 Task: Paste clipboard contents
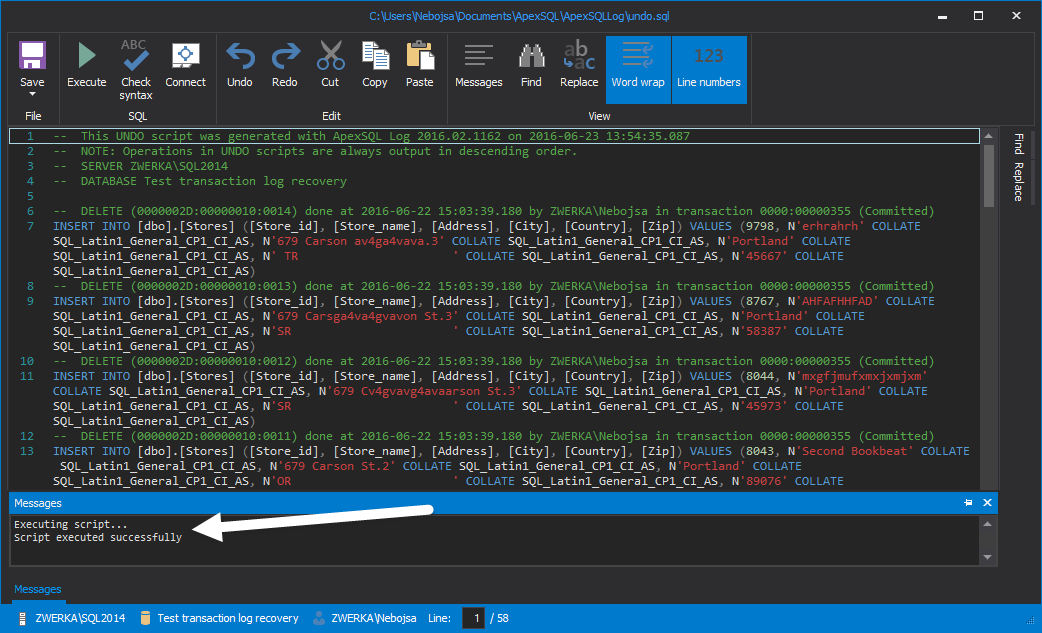pos(419,64)
